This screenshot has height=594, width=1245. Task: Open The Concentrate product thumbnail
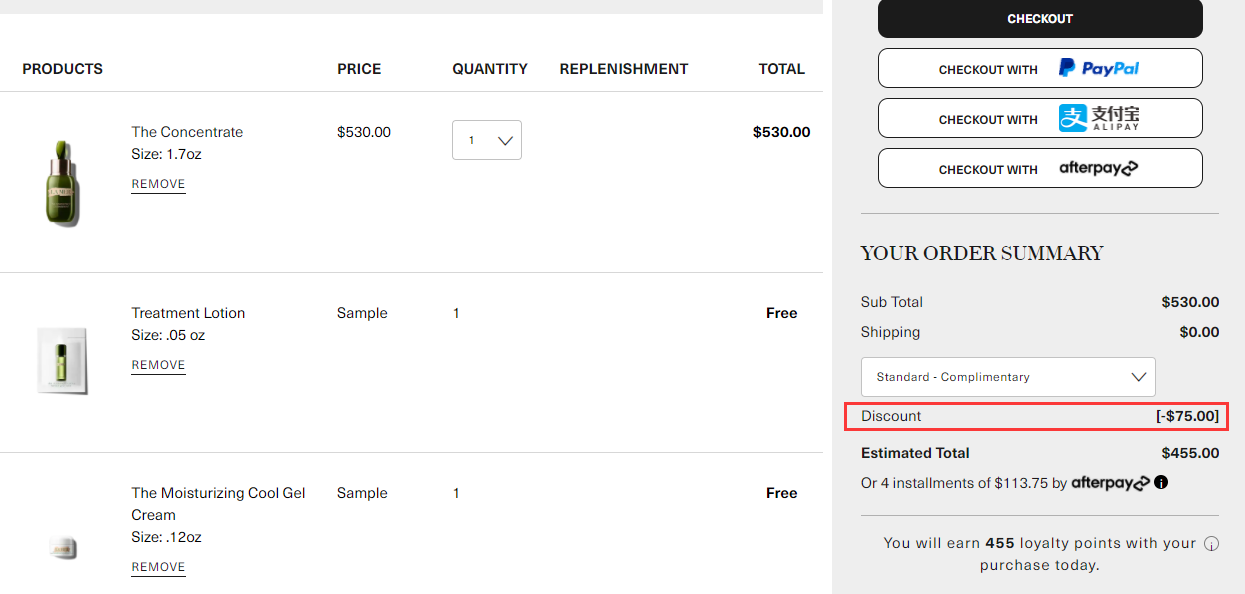(x=63, y=183)
